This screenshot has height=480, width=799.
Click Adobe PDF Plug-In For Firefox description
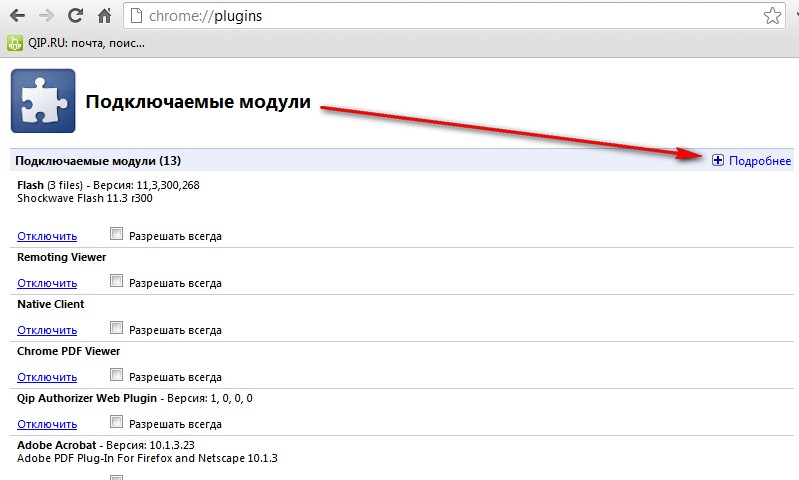pos(147,458)
